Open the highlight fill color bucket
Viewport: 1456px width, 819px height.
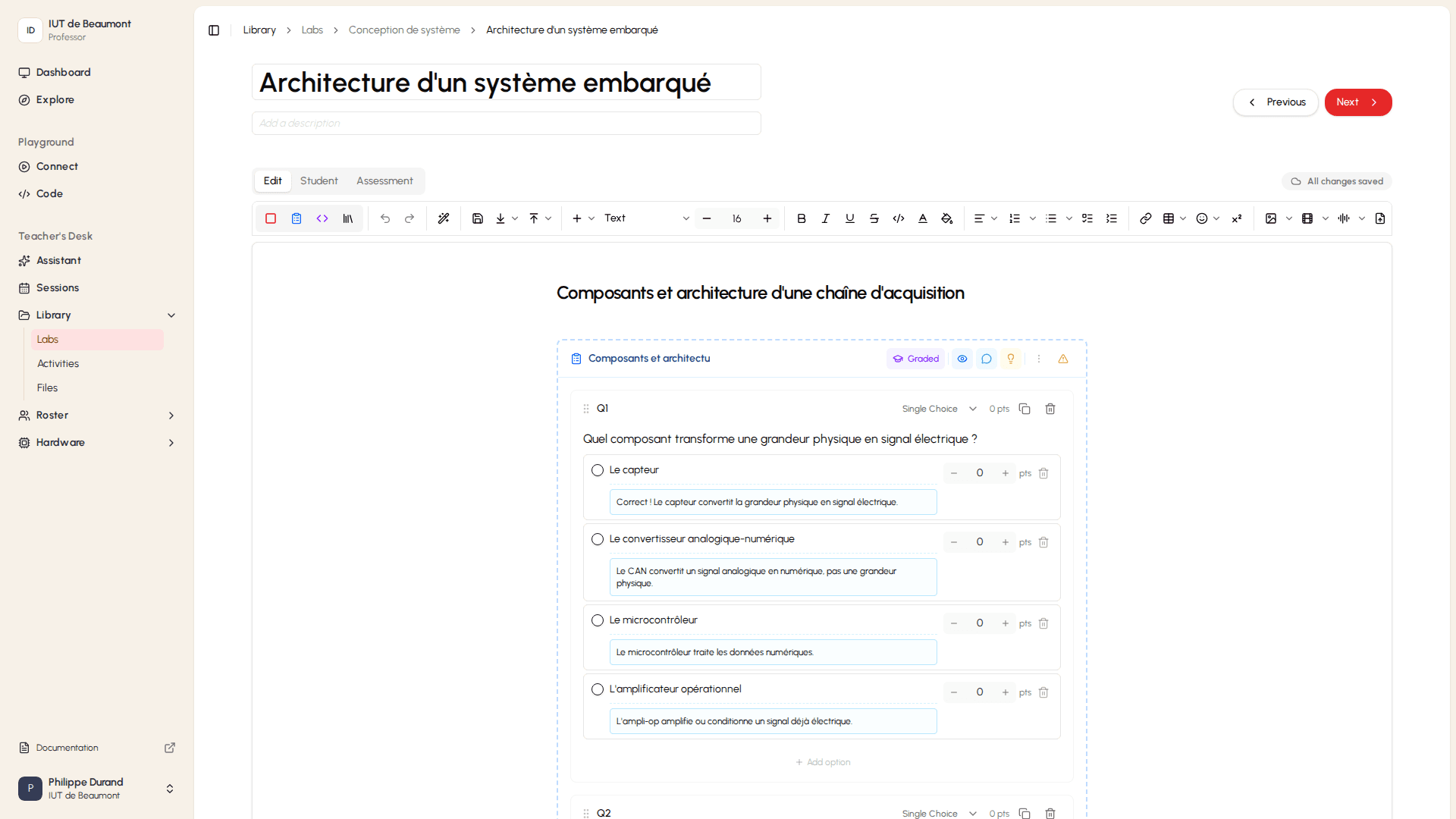[x=947, y=218]
